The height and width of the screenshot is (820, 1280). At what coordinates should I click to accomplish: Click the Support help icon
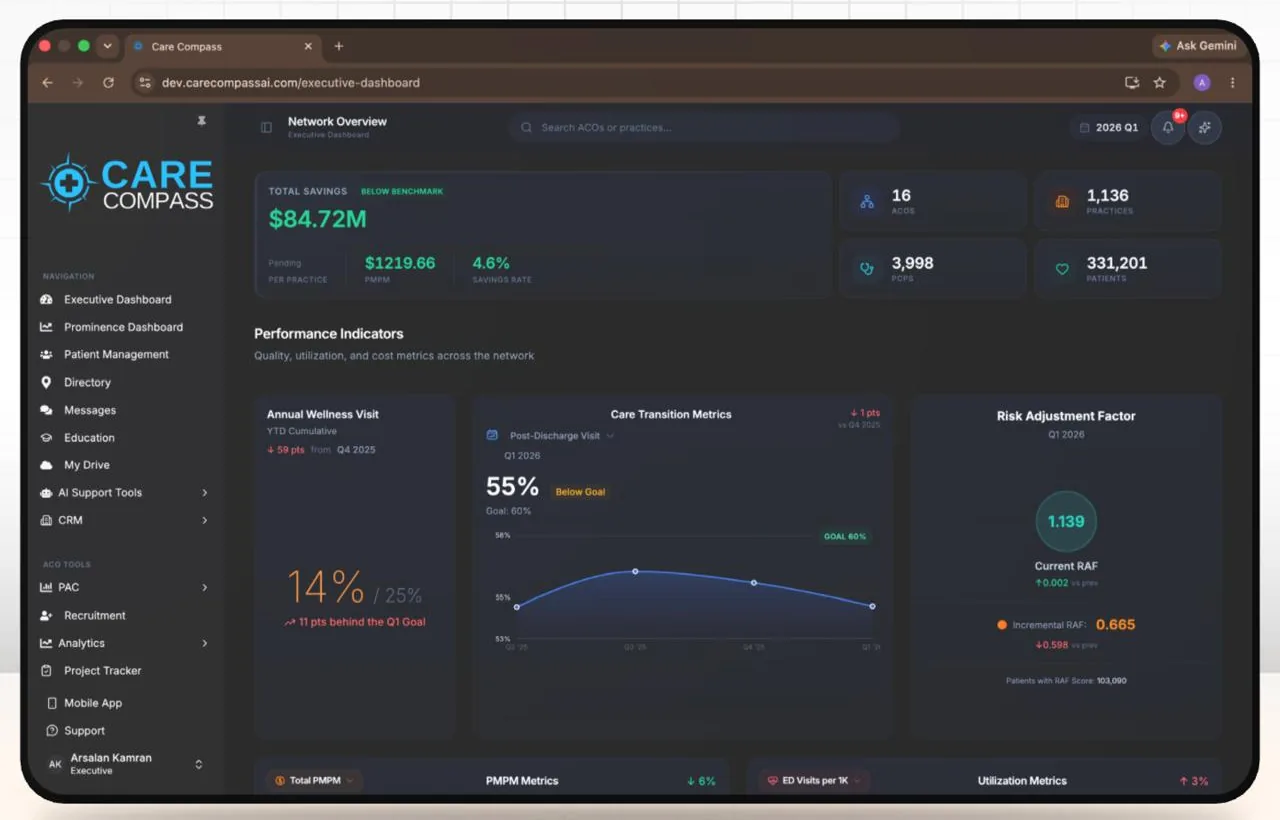pyautogui.click(x=53, y=731)
